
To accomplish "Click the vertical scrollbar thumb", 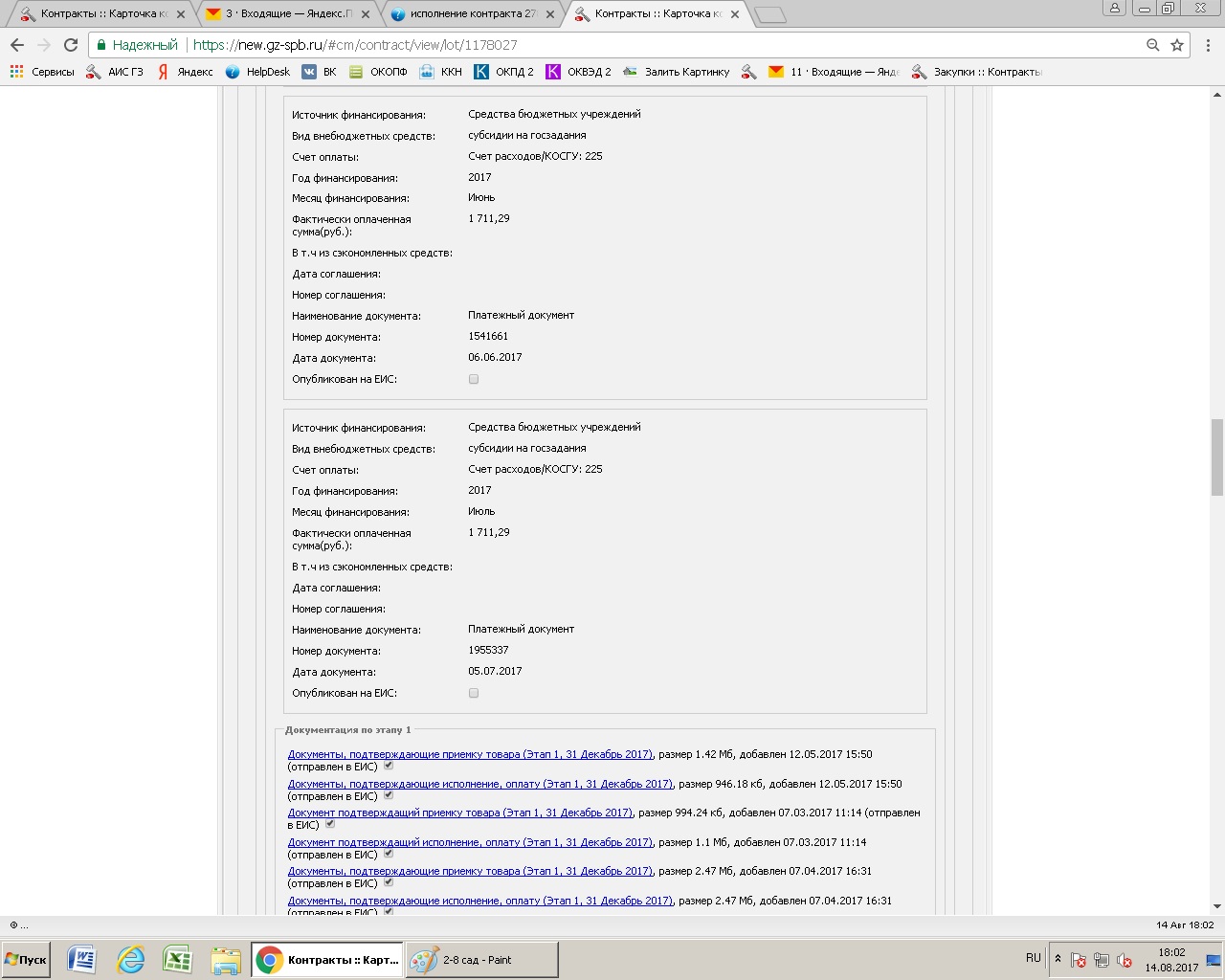I will (x=1217, y=457).
